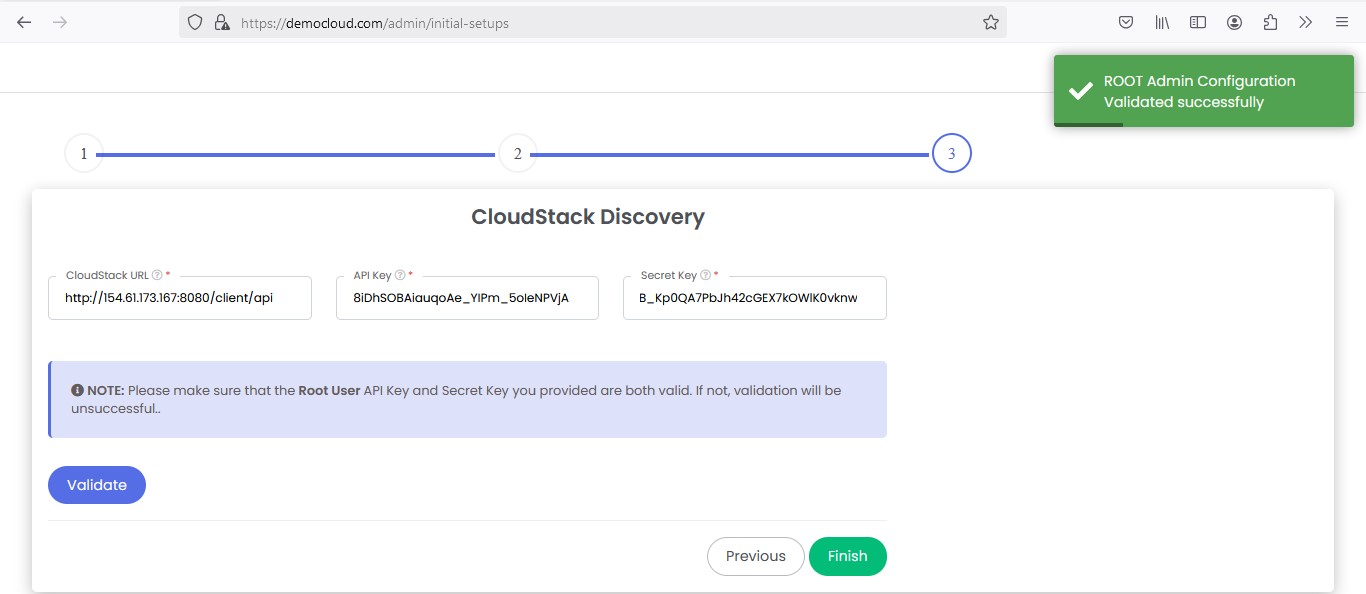Image resolution: width=1366 pixels, height=594 pixels.
Task: Click the 'CloudStack URL' field label
Action: (107, 275)
